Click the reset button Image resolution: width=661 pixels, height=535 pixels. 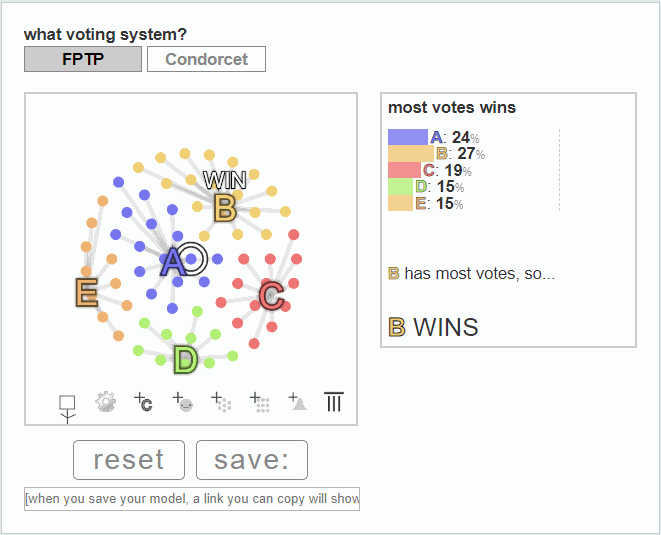129,460
